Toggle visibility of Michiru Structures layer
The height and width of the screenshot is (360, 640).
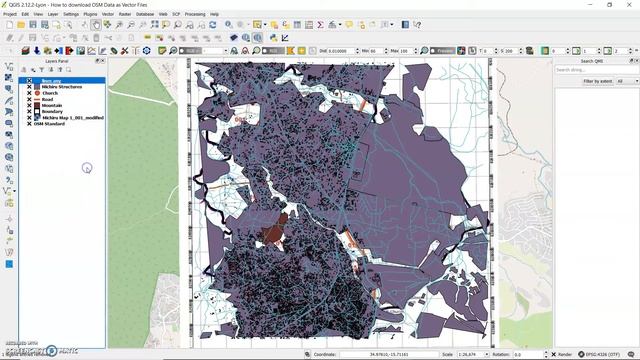pyautogui.click(x=29, y=87)
